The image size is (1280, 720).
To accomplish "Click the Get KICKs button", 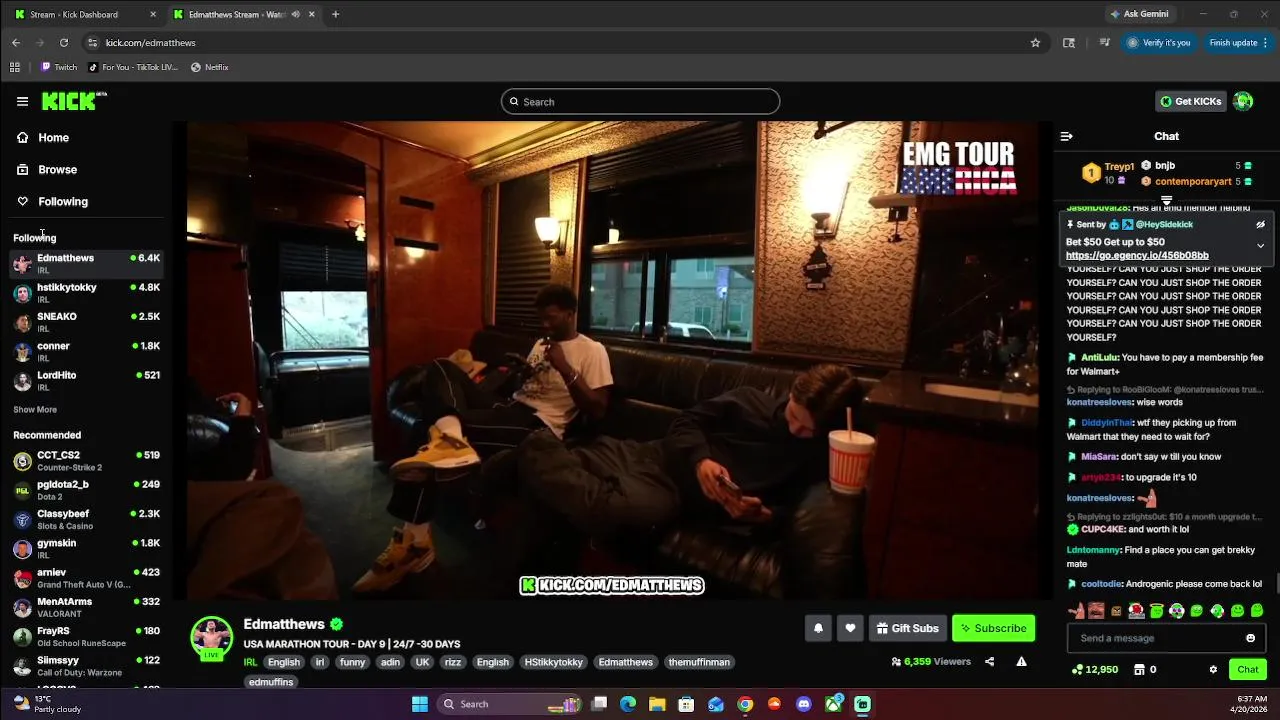I will pos(1191,101).
